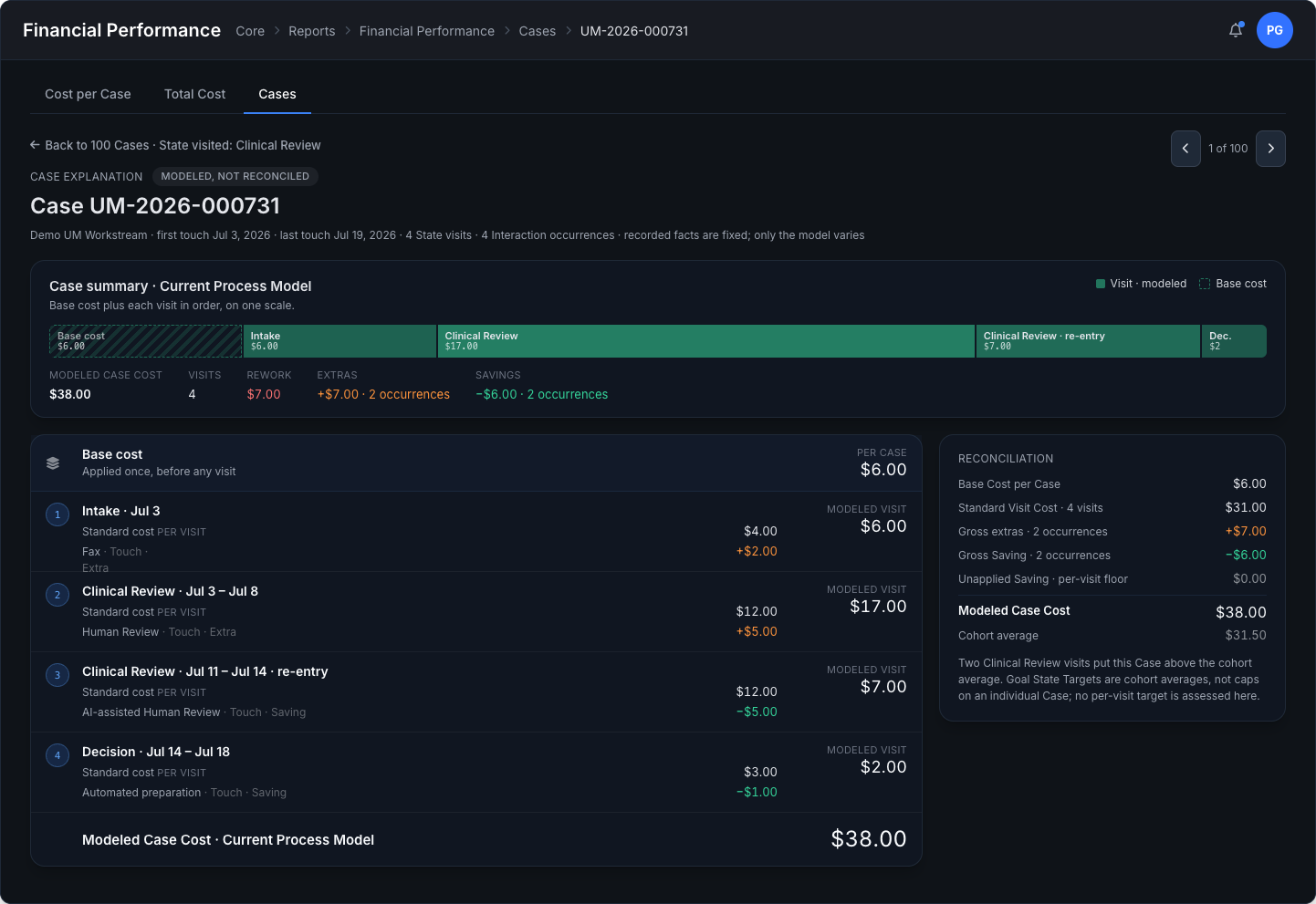Image resolution: width=1316 pixels, height=904 pixels.
Task: Click the 1 of 100 pager text
Action: (x=1228, y=149)
